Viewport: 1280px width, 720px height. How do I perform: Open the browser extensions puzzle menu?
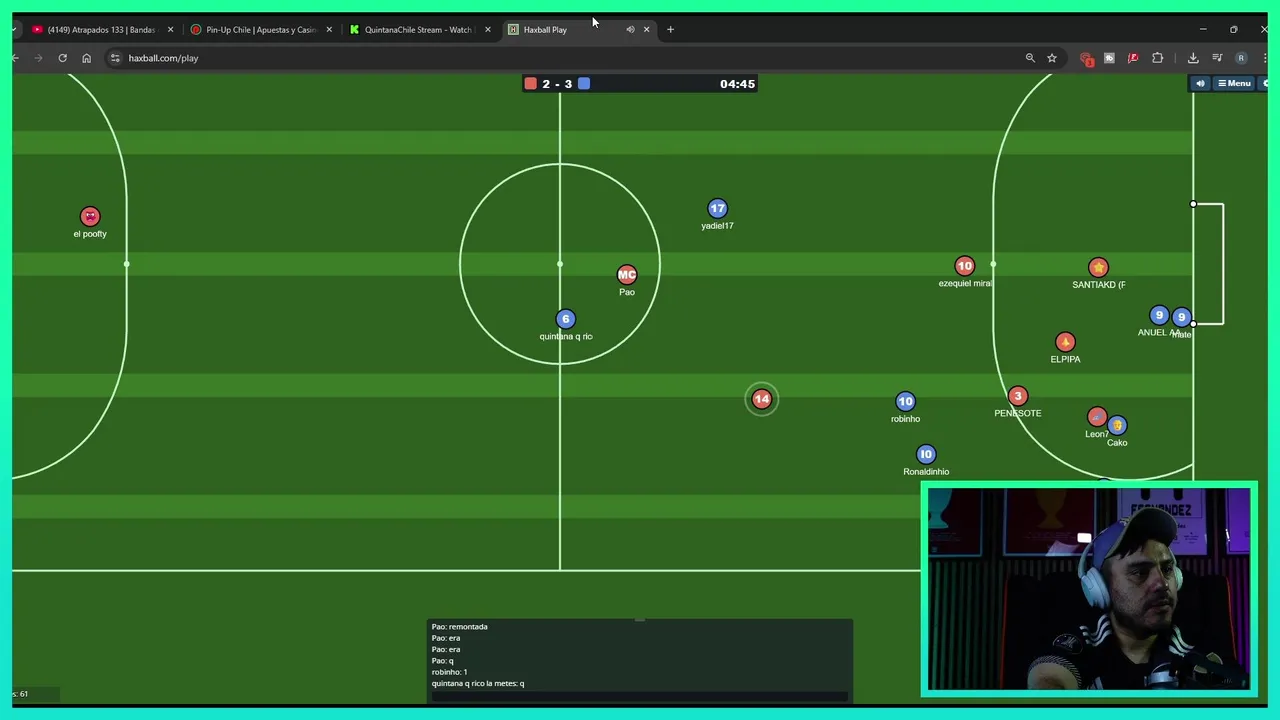(1158, 58)
